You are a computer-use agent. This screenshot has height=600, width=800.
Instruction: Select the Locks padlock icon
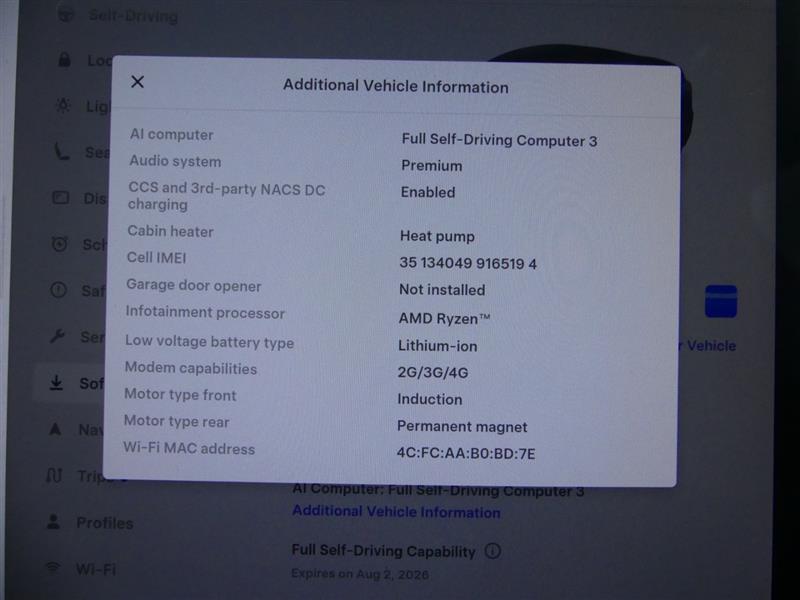click(64, 59)
